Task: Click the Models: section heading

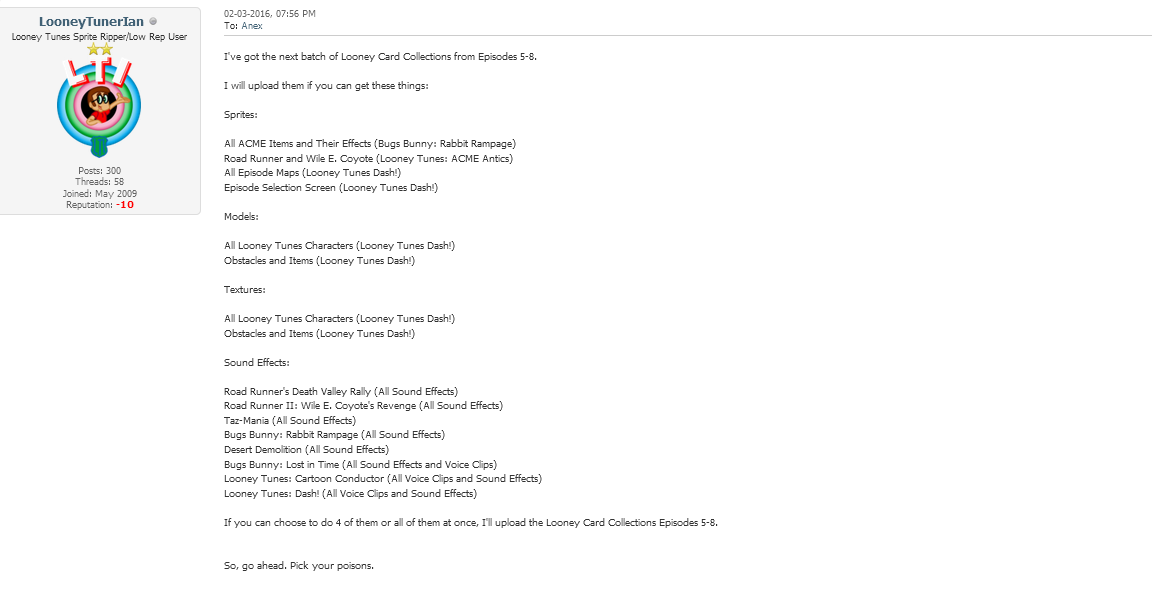Action: coord(242,216)
